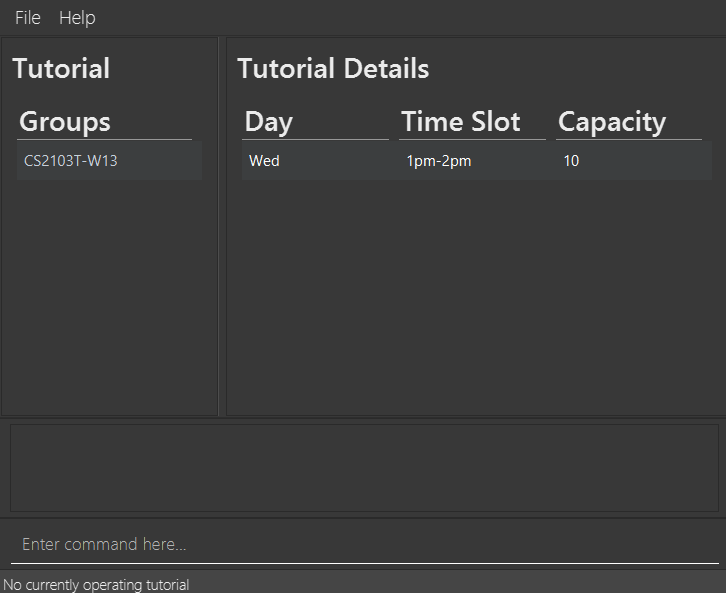Click the border between result box and command field

(x=363, y=518)
